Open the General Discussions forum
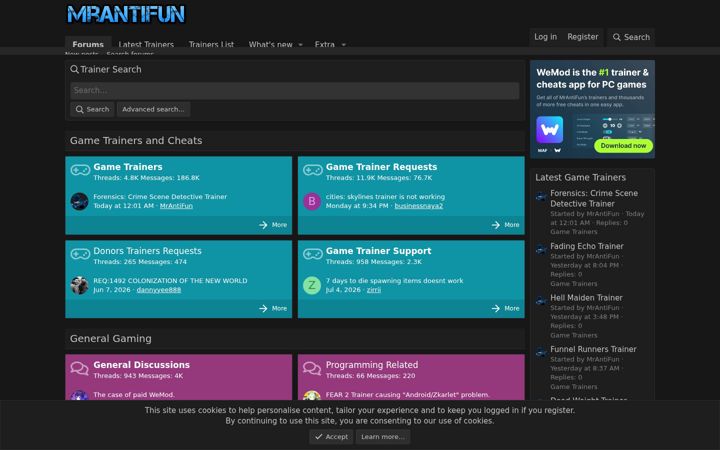 click(141, 365)
